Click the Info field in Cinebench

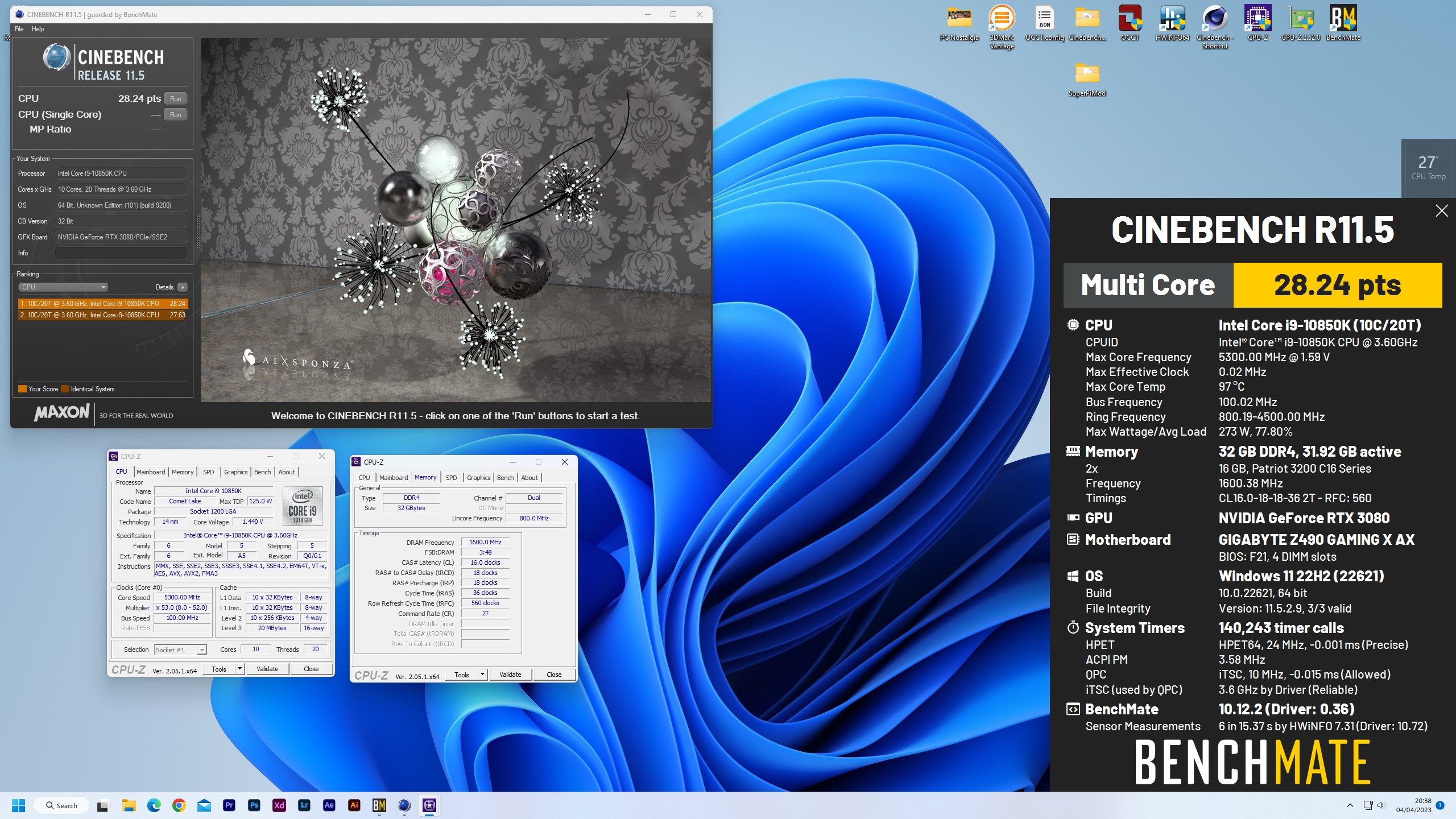(121, 253)
